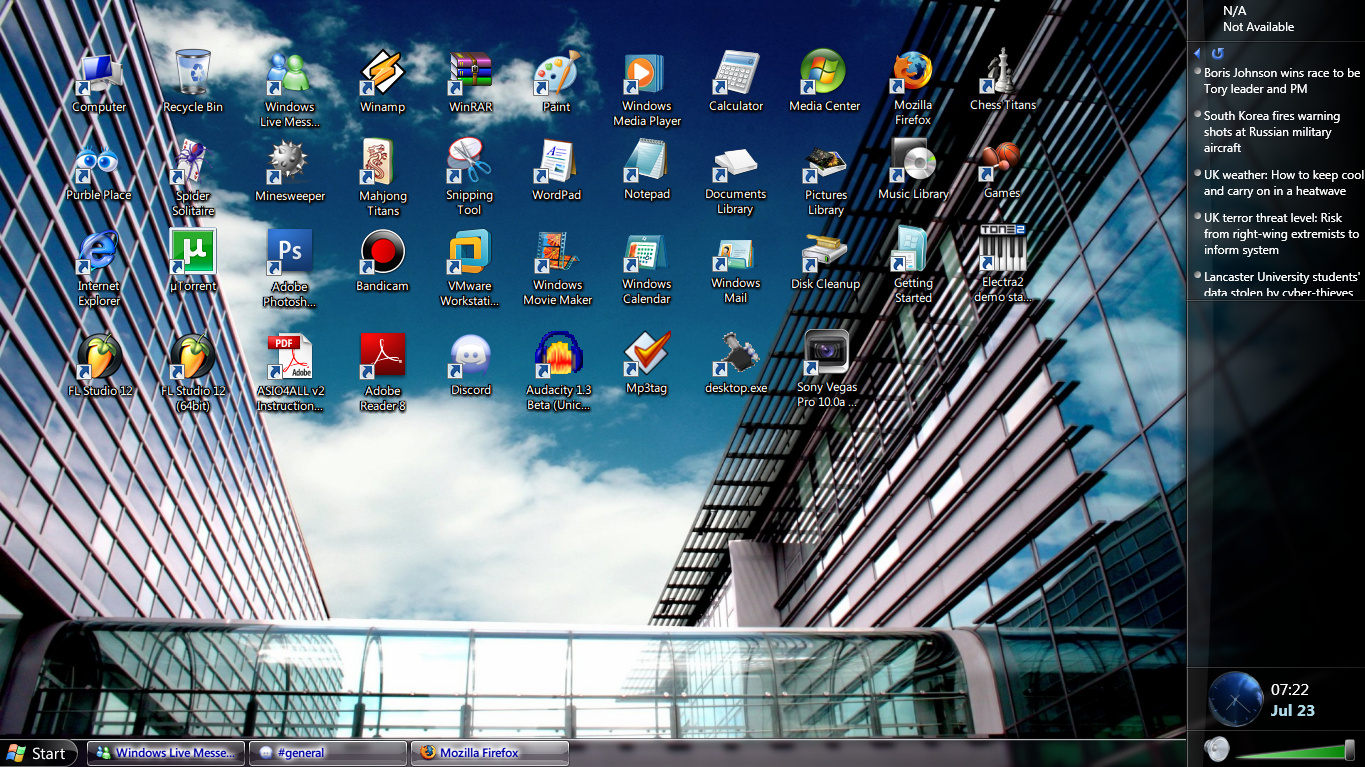Screen dimensions: 1365x767
Task: Switch to the #general taskbar window
Action: click(328, 753)
